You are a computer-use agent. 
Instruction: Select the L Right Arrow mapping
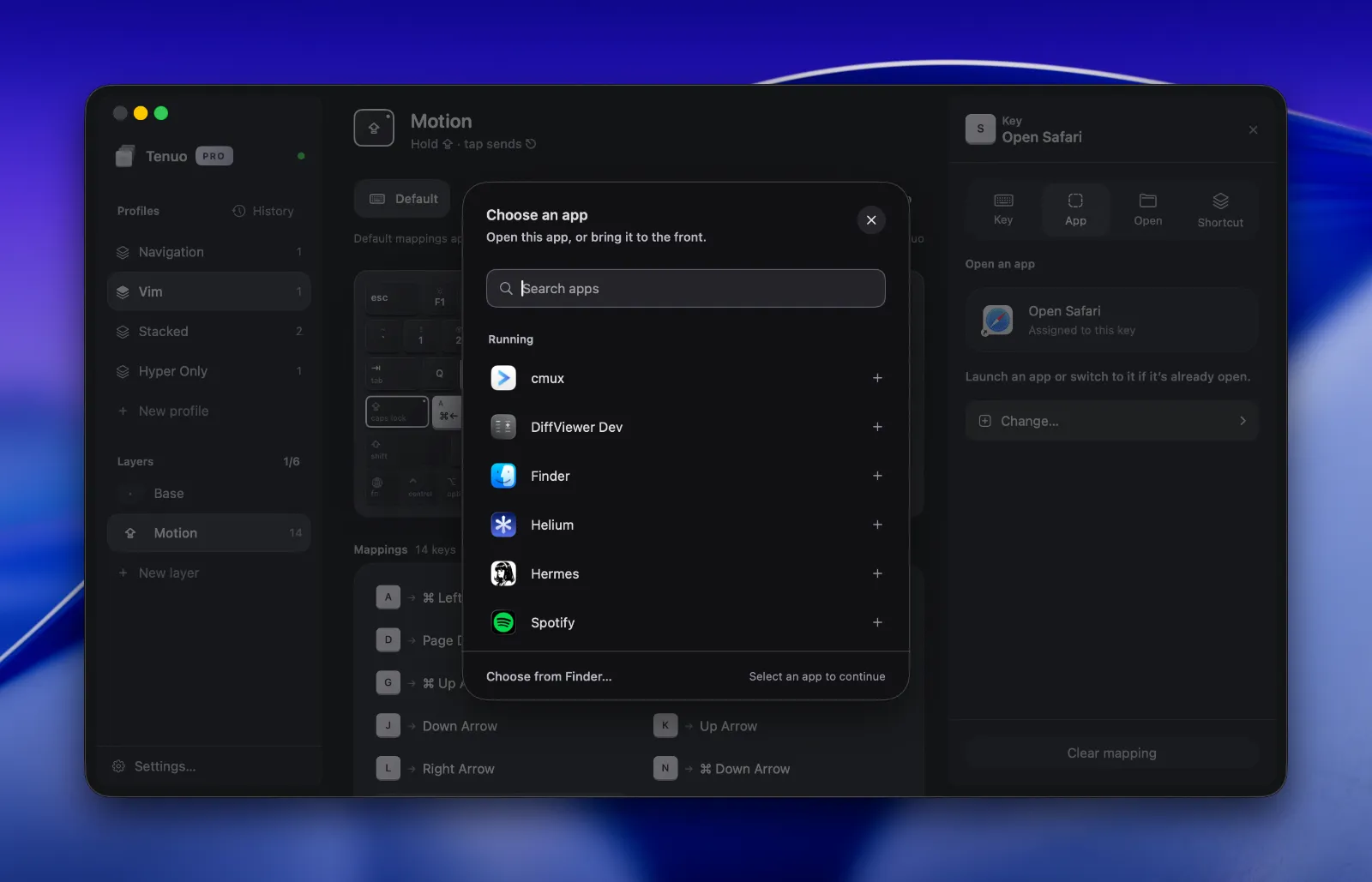[x=436, y=769]
